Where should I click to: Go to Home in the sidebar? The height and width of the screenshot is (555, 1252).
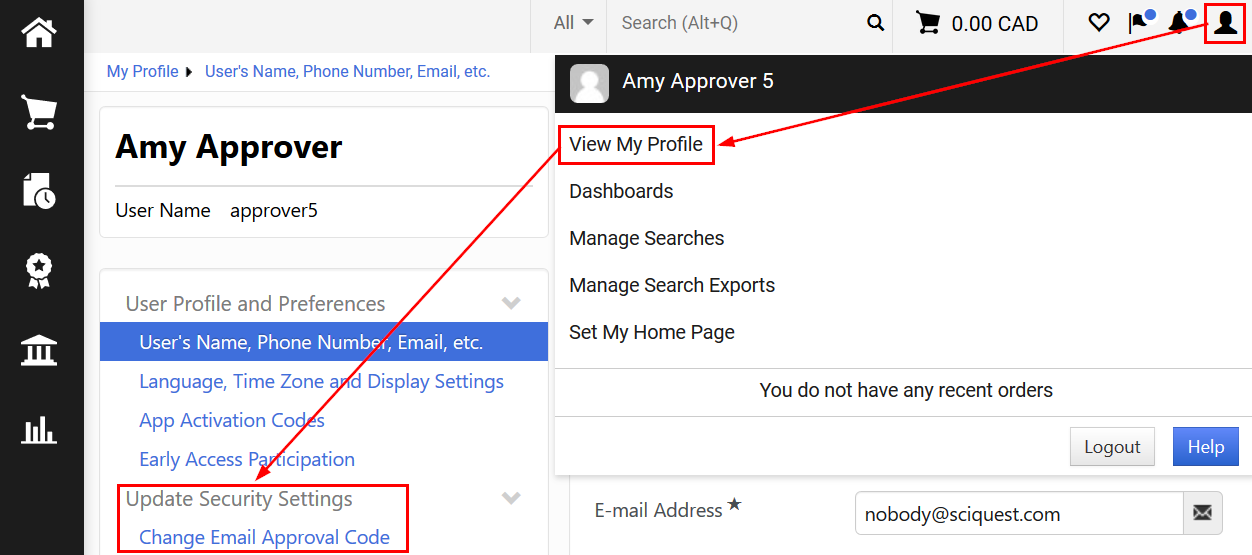coord(40,32)
